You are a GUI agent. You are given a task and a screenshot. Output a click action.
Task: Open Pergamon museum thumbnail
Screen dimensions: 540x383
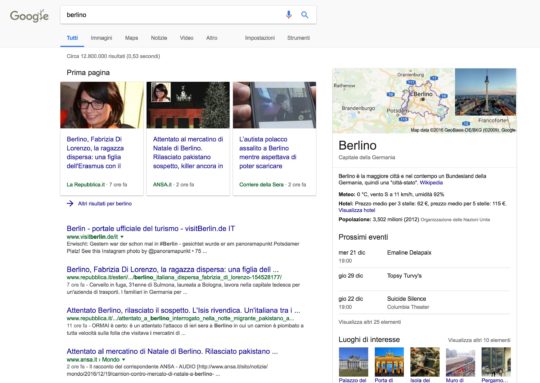tap(496, 362)
